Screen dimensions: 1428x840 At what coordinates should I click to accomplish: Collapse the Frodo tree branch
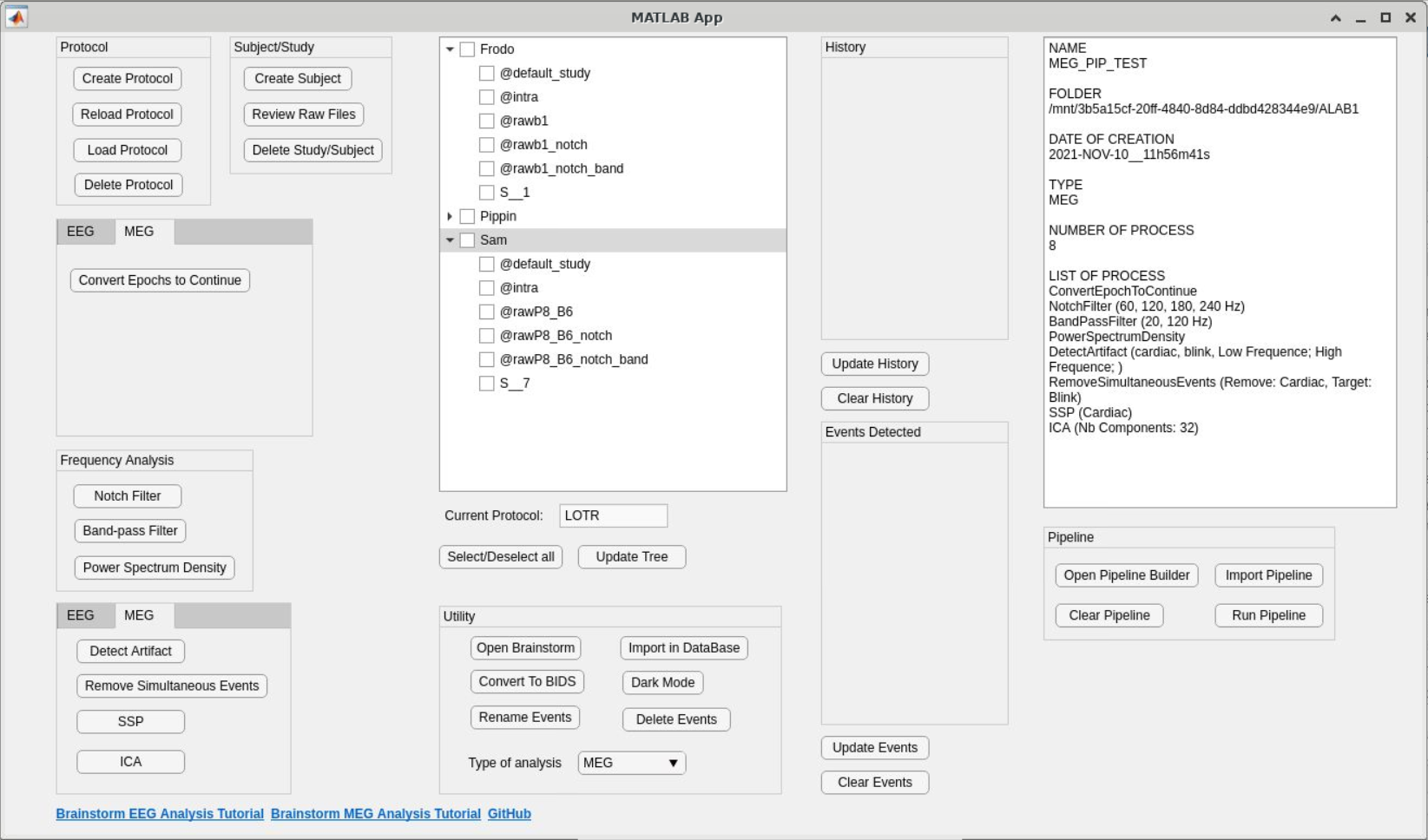click(449, 49)
